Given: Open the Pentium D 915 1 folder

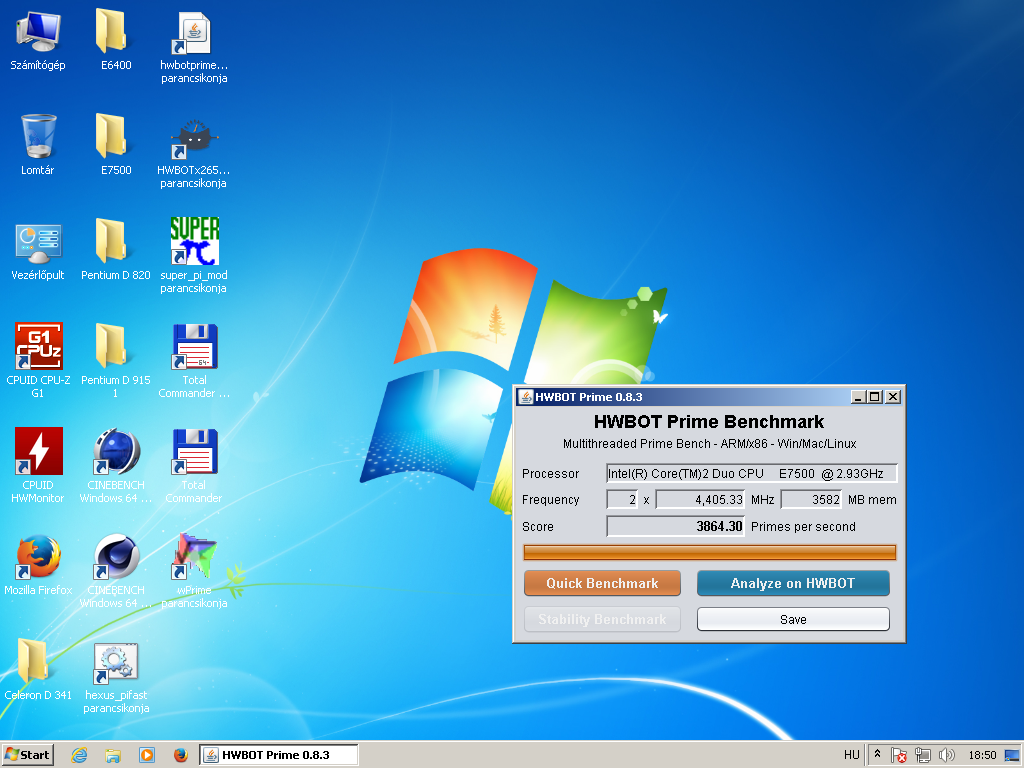Looking at the screenshot, I should point(116,360).
